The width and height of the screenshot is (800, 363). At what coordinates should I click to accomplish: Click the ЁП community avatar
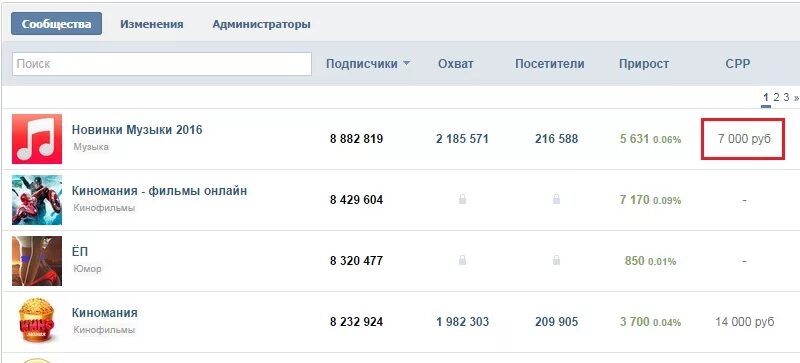(x=37, y=261)
